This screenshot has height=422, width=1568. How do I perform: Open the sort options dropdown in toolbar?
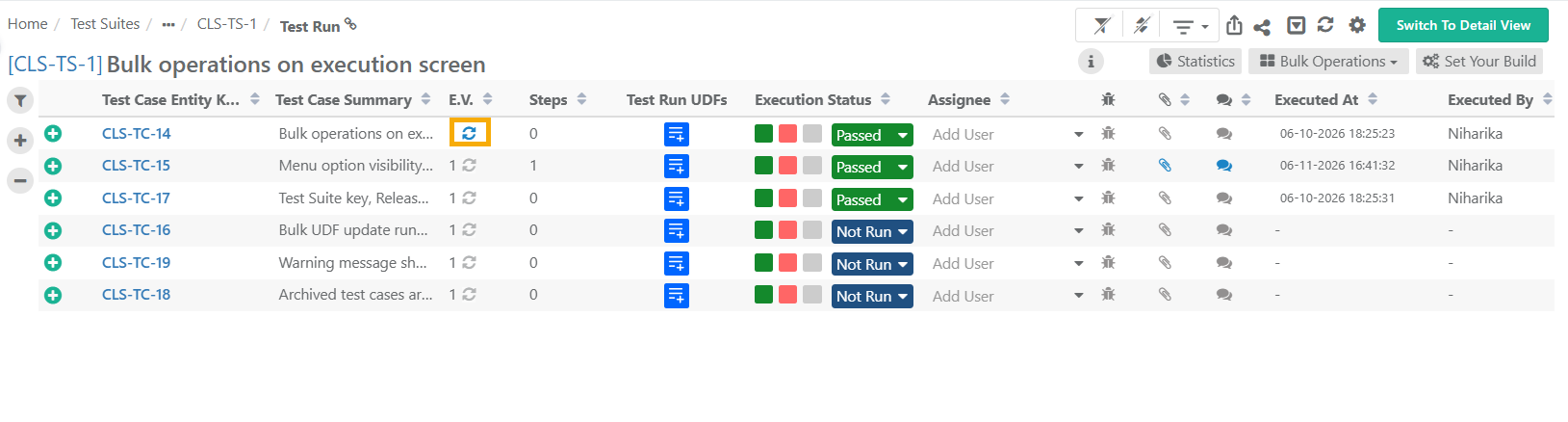[1190, 26]
